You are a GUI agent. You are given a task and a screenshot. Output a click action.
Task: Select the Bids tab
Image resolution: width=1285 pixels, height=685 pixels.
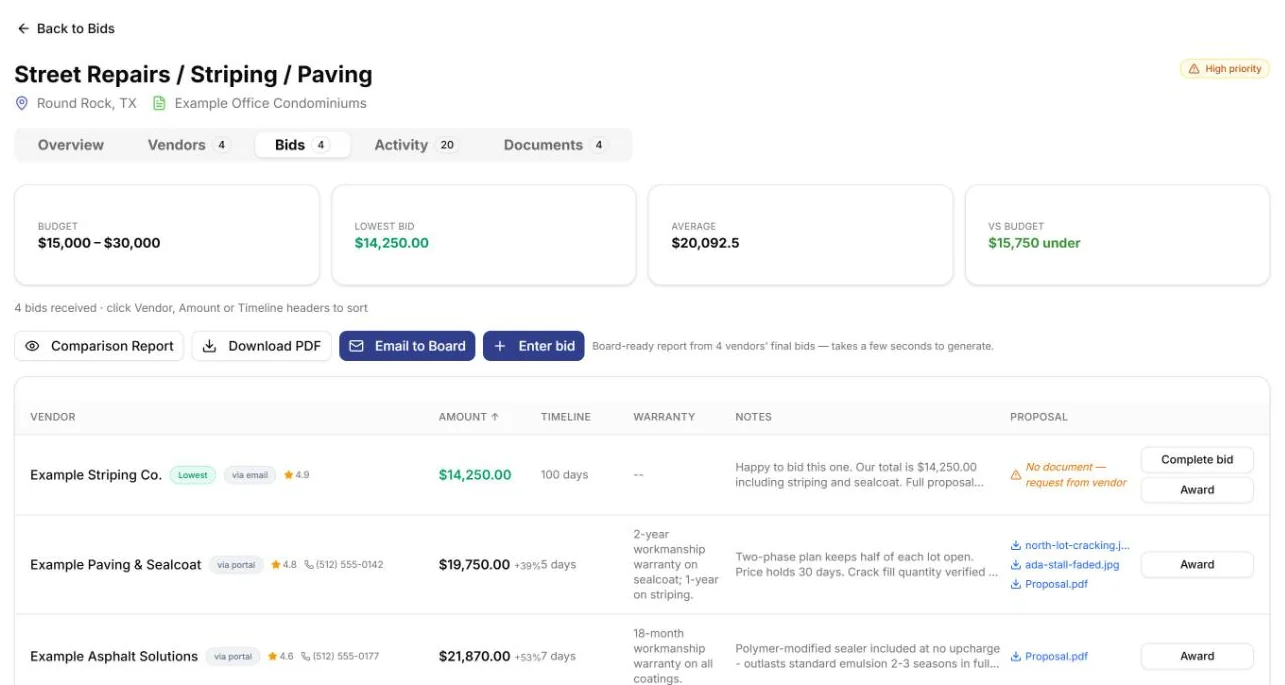[x=302, y=145]
